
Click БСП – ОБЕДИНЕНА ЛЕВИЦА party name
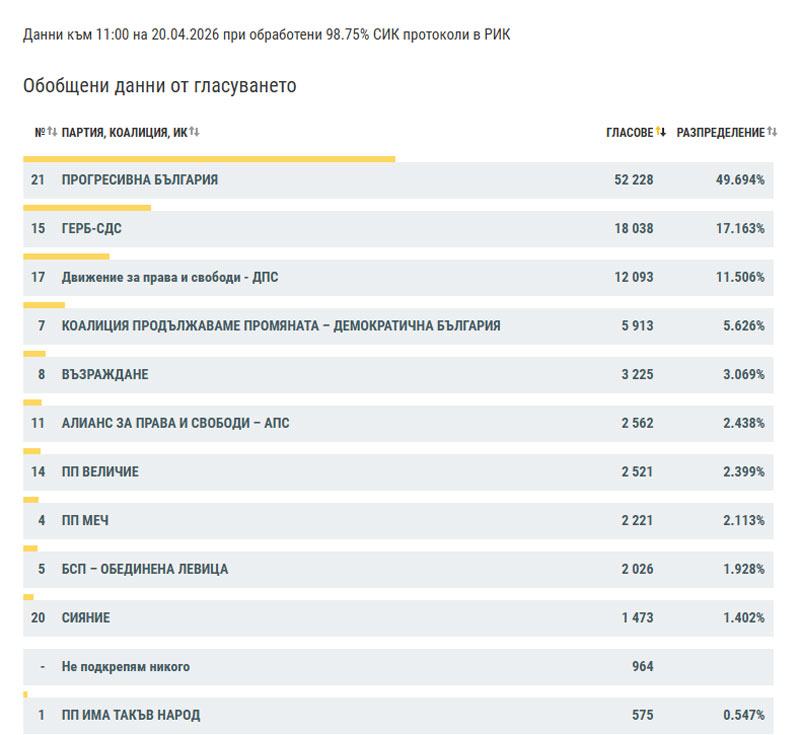144,569
